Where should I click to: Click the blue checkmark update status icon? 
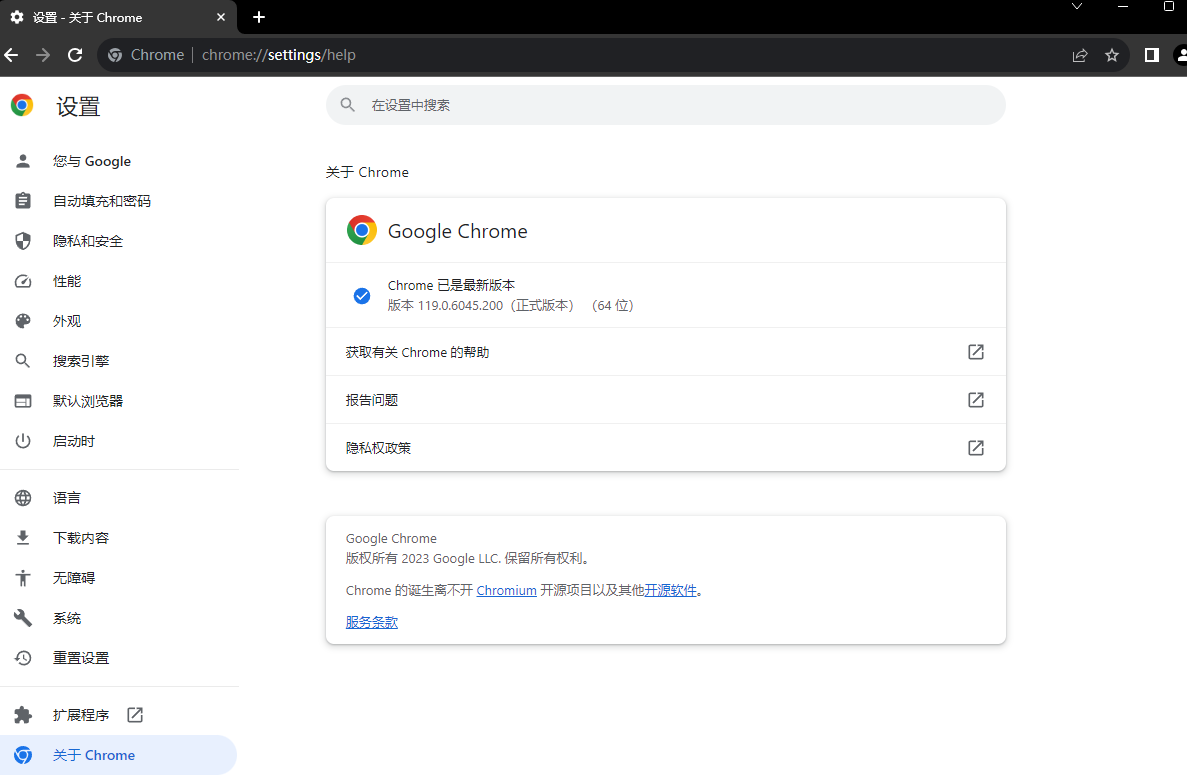tap(362, 296)
